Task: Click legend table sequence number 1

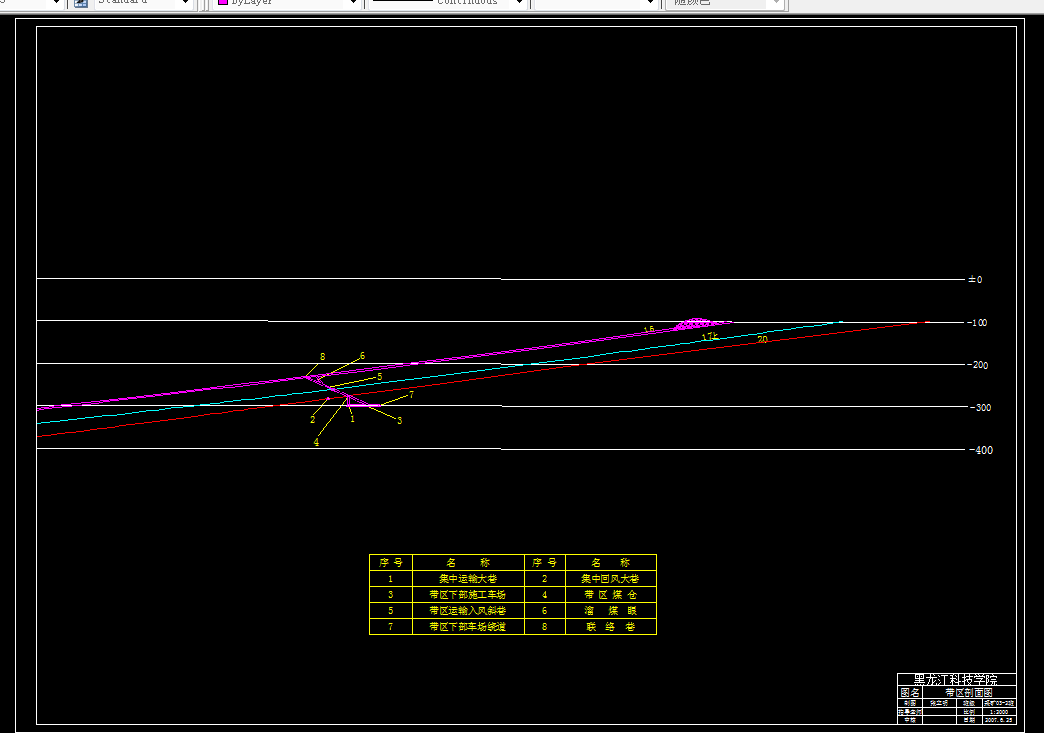Action: [x=391, y=579]
